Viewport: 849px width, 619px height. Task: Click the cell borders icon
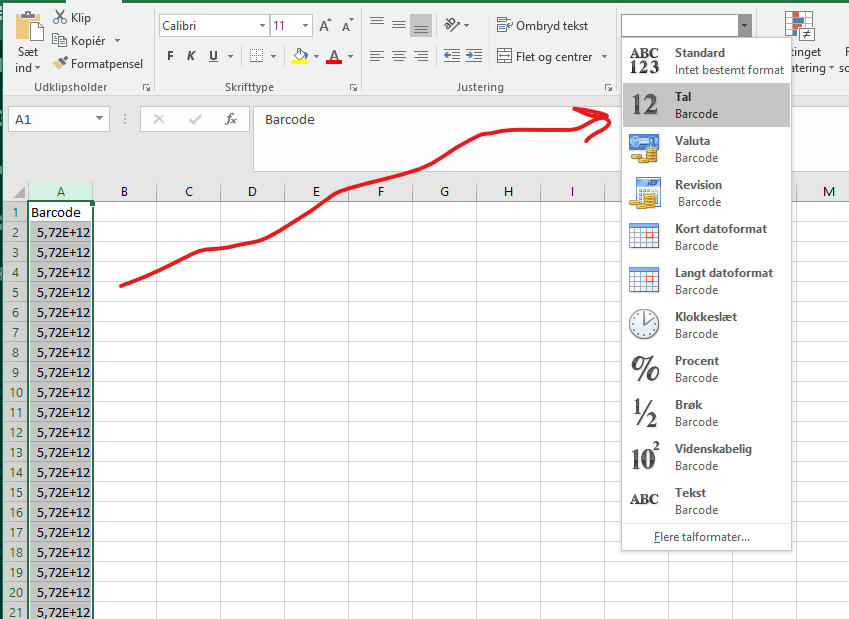[257, 56]
